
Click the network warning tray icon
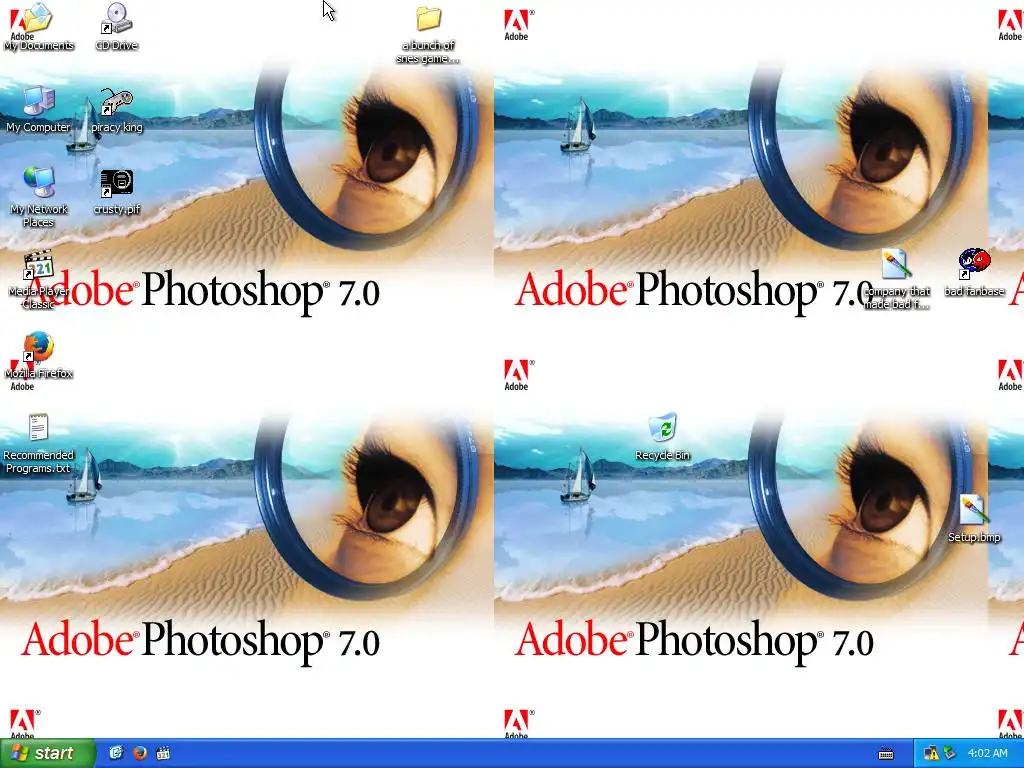pyautogui.click(x=931, y=754)
